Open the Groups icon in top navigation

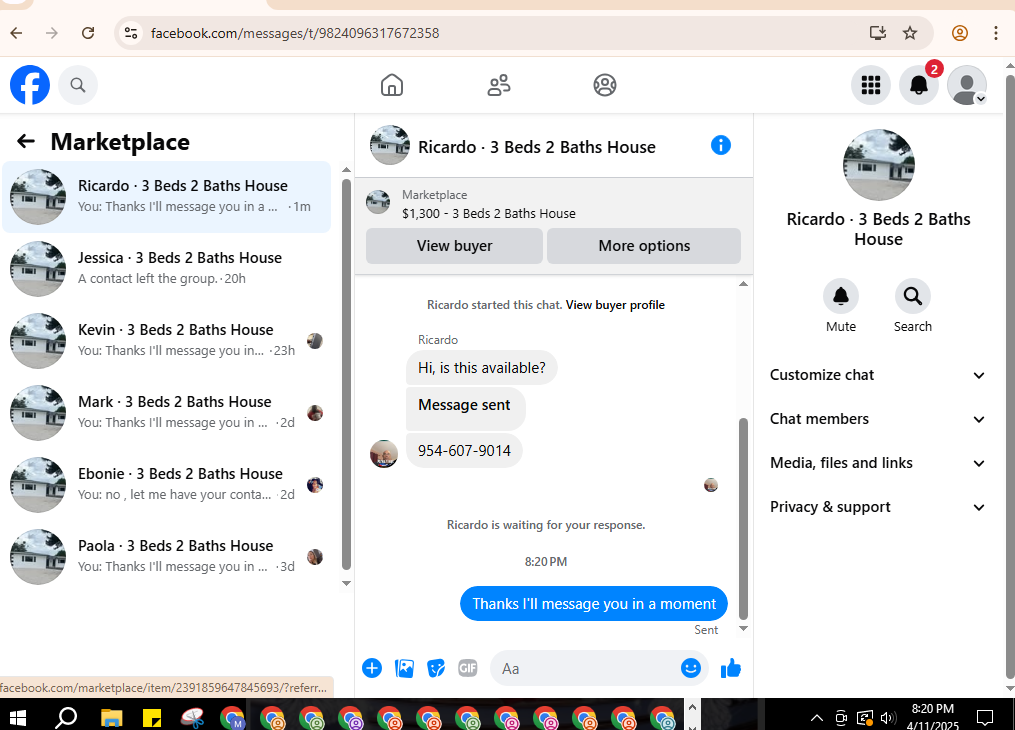(605, 85)
